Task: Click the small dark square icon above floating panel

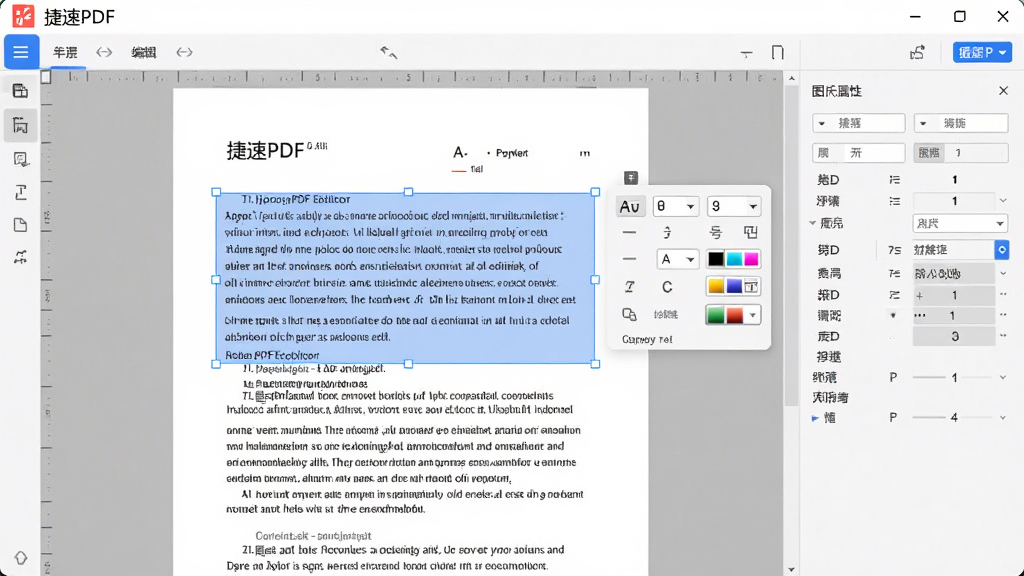Action: pyautogui.click(x=630, y=178)
